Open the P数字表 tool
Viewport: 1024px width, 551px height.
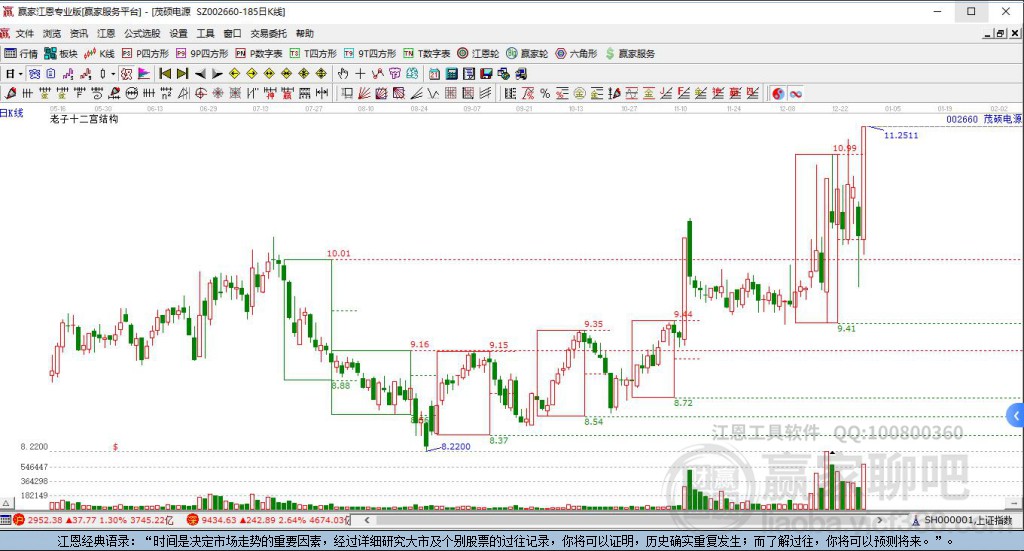[259, 54]
